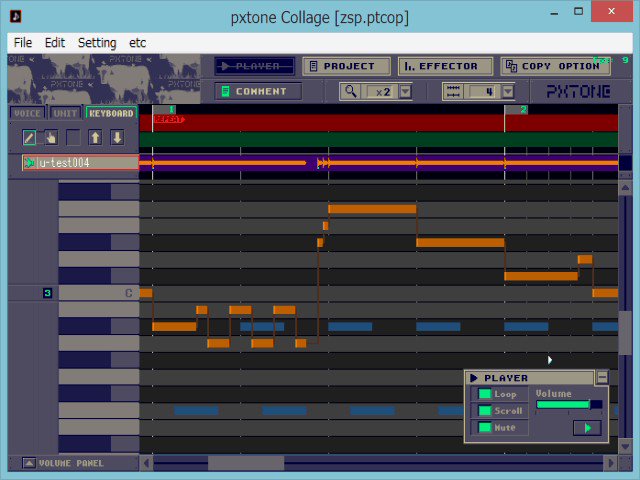This screenshot has width=640, height=480.
Task: Toggle the Mute option in Player
Action: (x=485, y=428)
